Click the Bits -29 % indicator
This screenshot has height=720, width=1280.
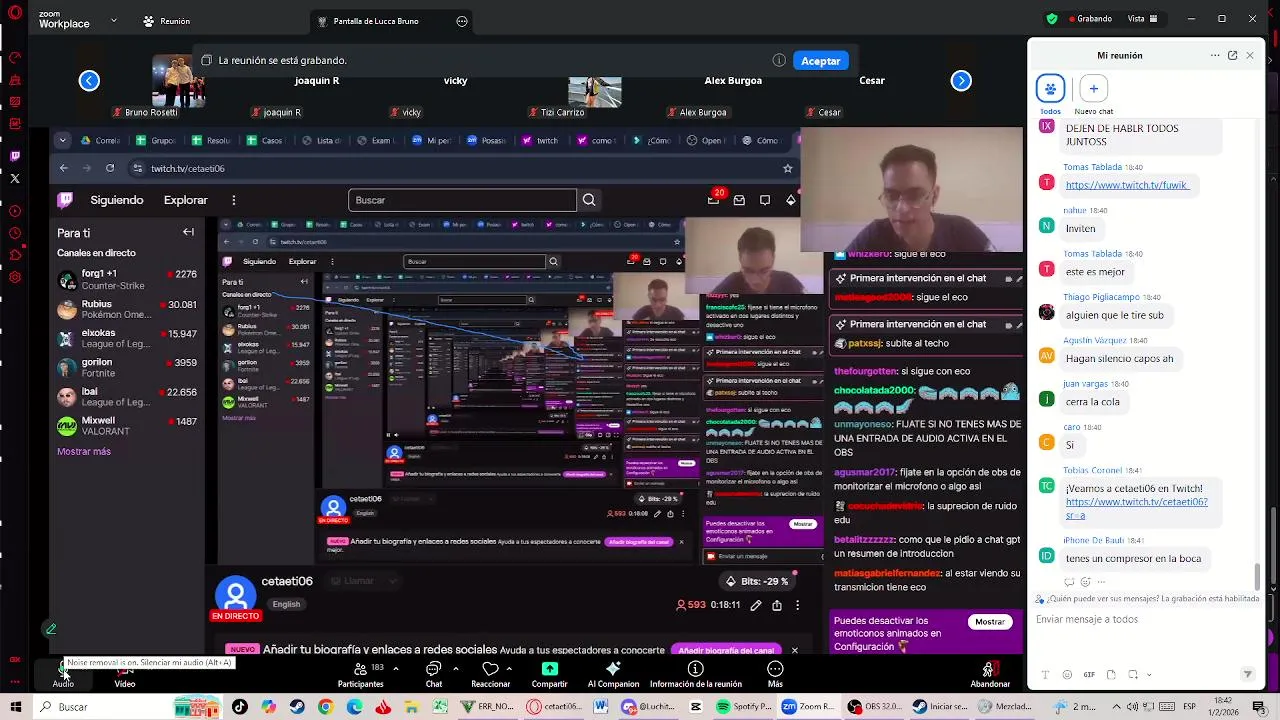coord(759,581)
